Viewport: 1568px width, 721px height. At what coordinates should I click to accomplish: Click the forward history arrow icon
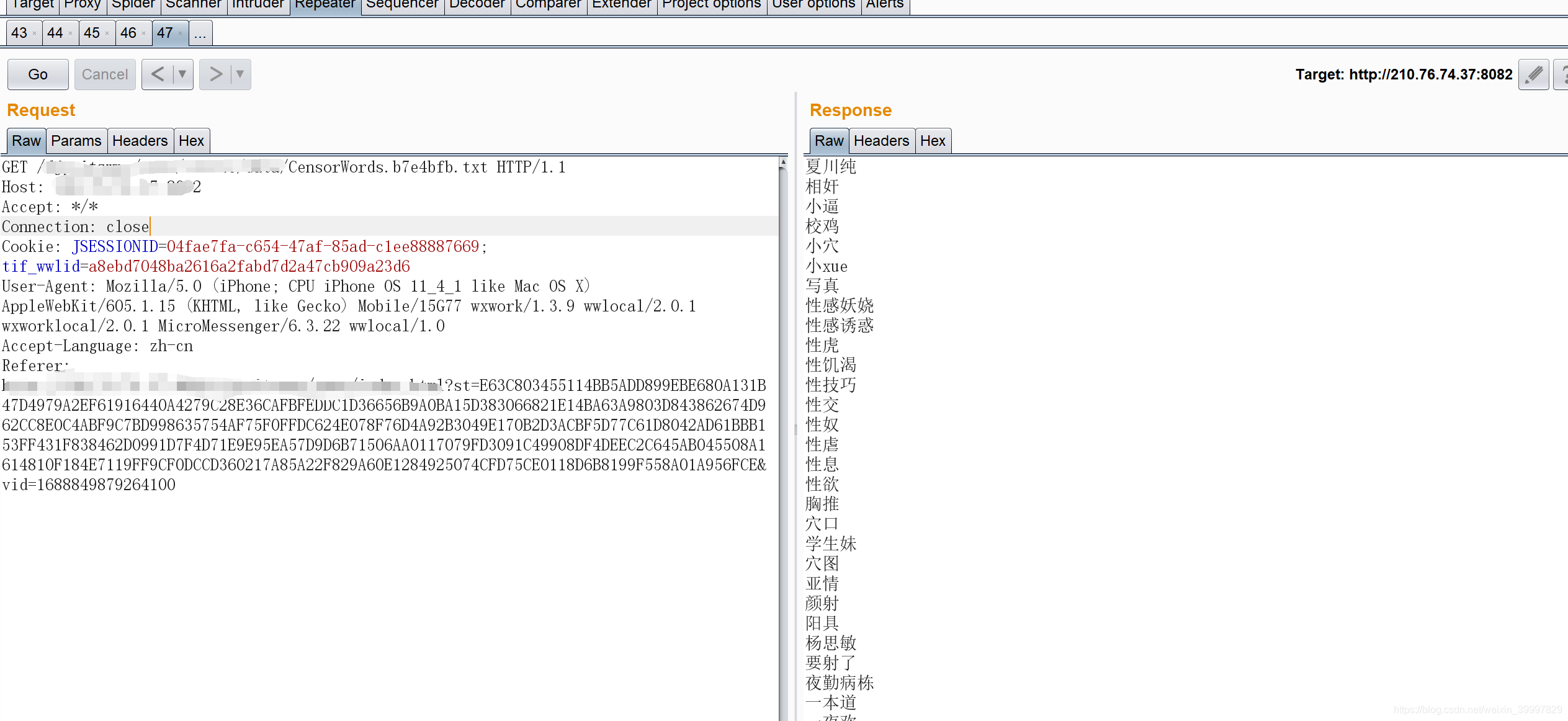point(215,74)
